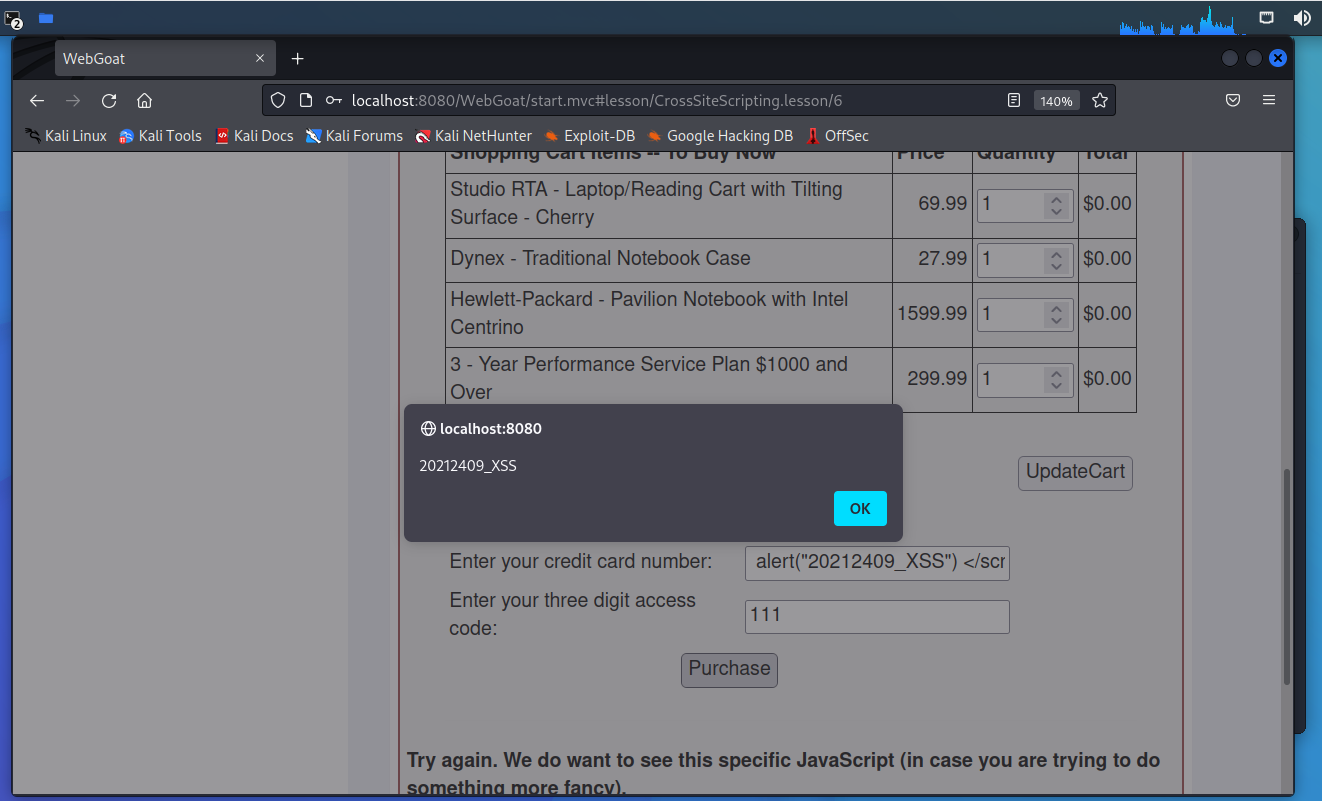1322x801 pixels.
Task: Save the page to Pocket
Action: (x=1233, y=100)
